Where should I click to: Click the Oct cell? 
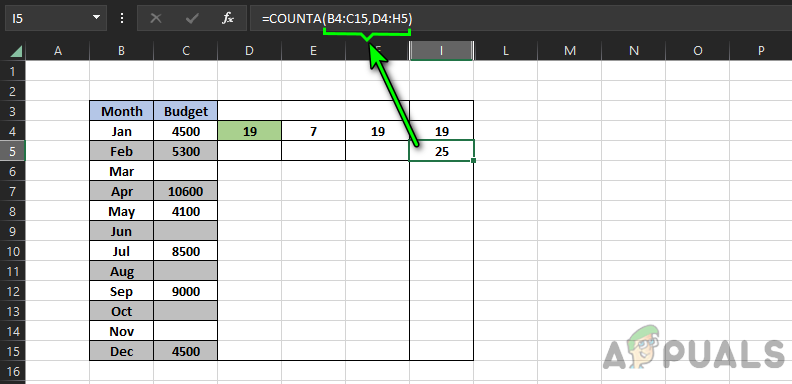tap(122, 311)
